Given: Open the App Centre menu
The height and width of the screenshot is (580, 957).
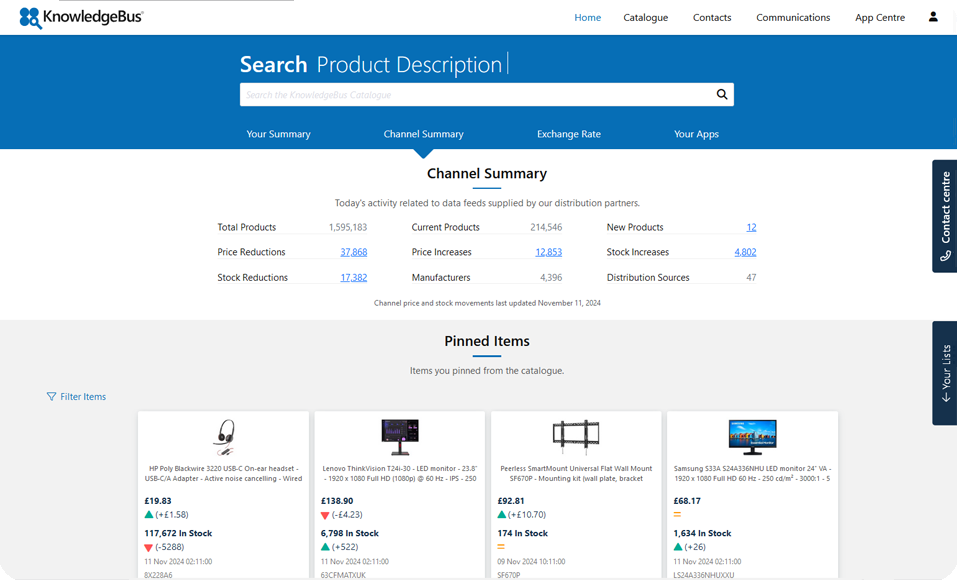Looking at the screenshot, I should [x=879, y=18].
